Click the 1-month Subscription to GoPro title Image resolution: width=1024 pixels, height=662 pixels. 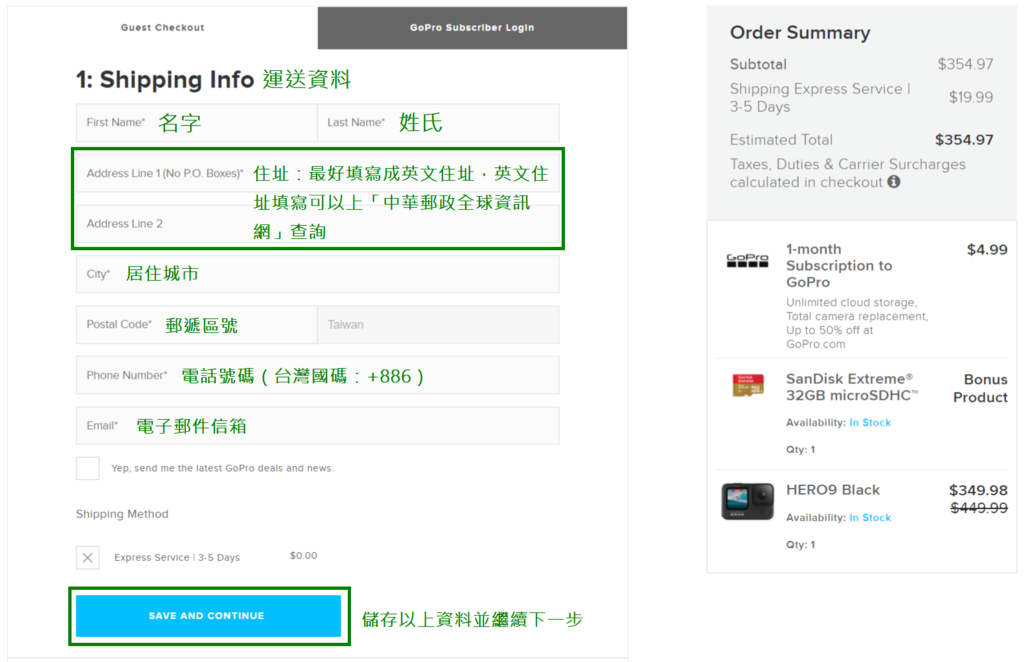pyautogui.click(x=839, y=266)
